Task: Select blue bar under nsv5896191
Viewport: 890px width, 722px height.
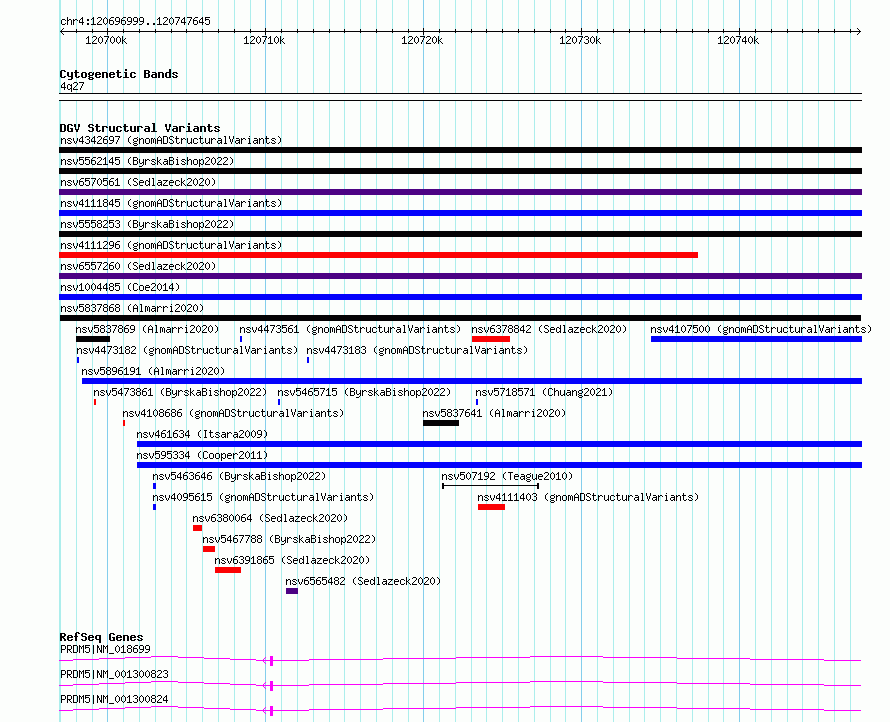Action: pos(472,381)
